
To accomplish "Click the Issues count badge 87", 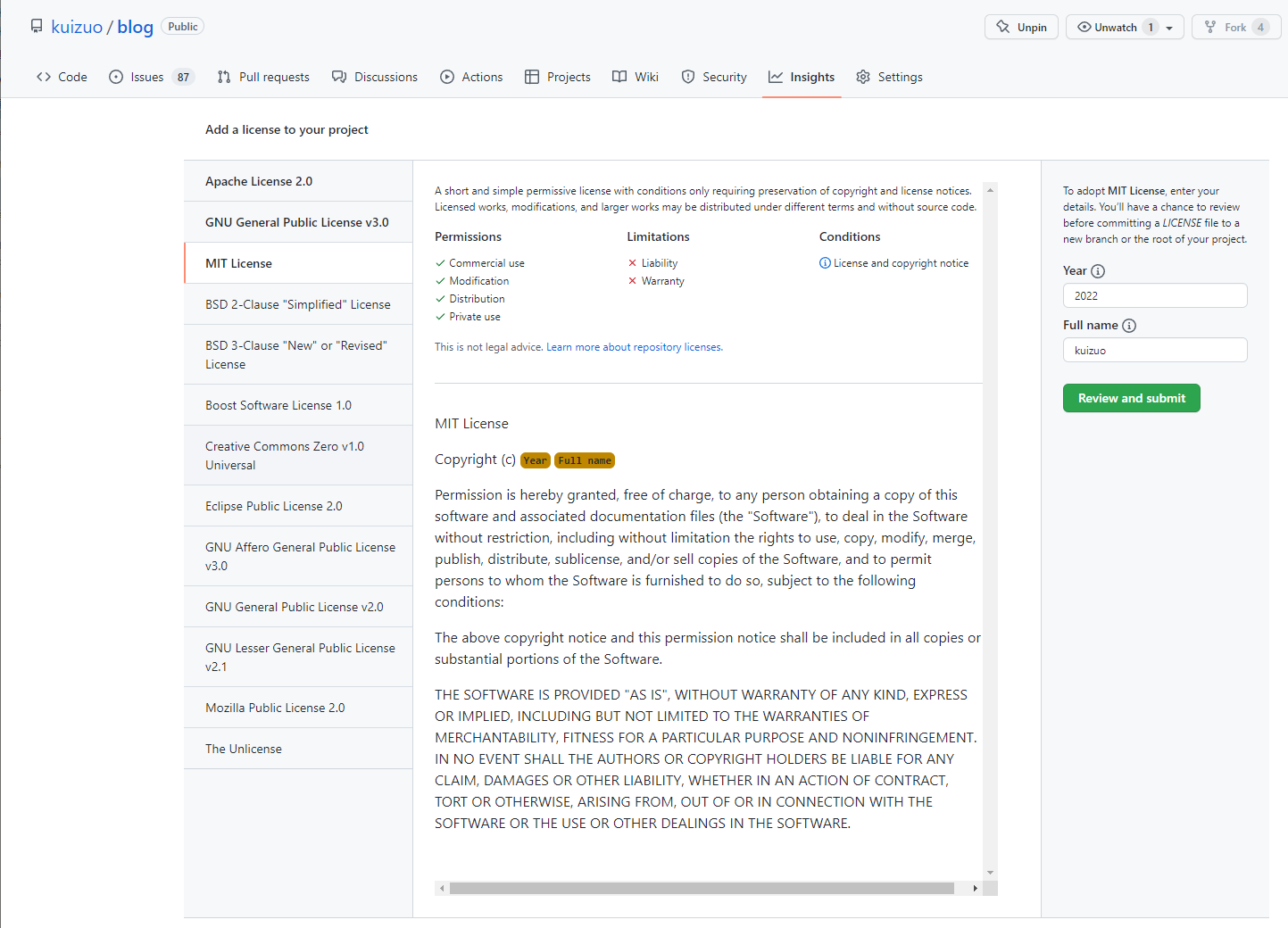I will [x=183, y=77].
